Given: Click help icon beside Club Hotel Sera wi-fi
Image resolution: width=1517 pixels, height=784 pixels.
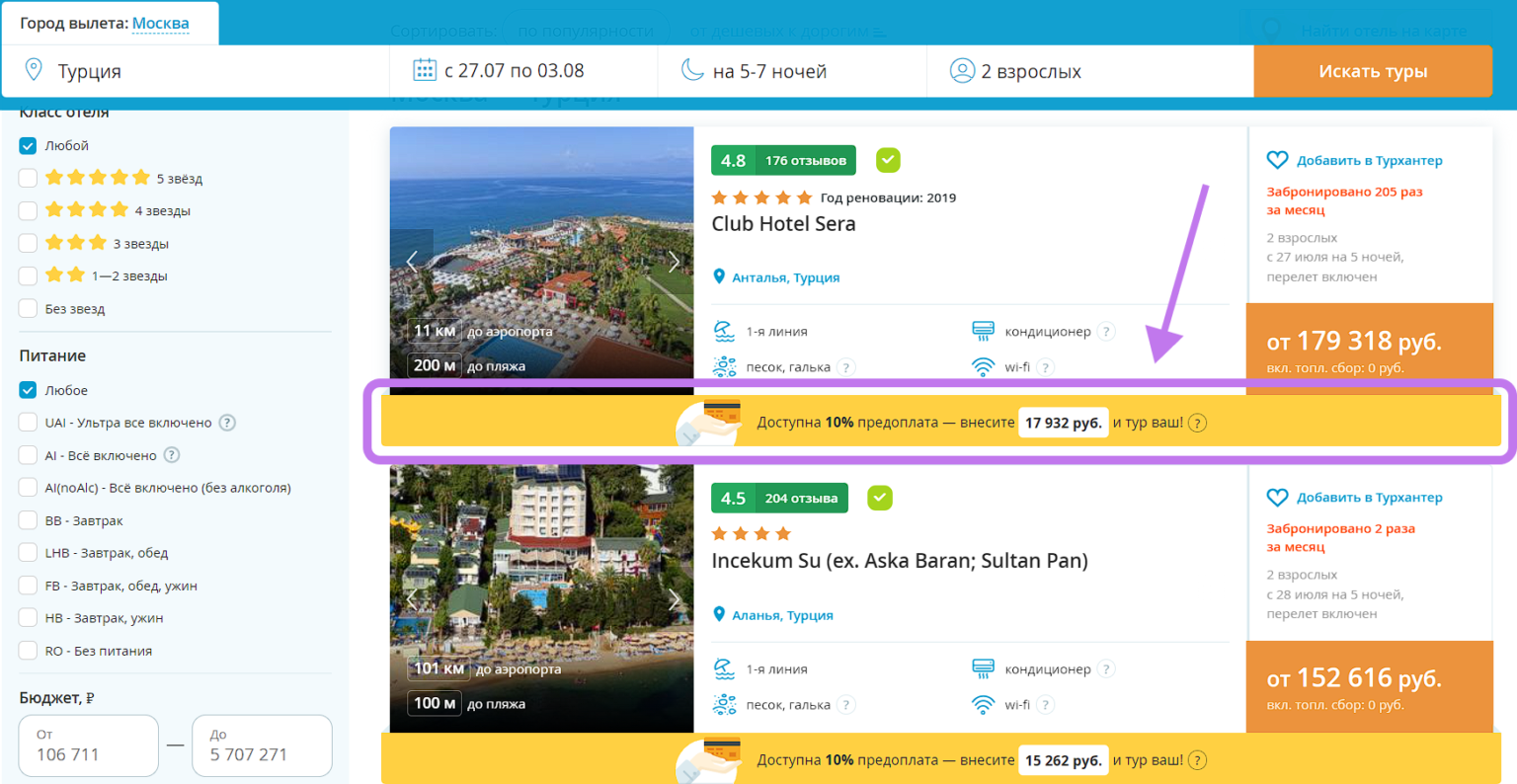Looking at the screenshot, I should (1046, 367).
